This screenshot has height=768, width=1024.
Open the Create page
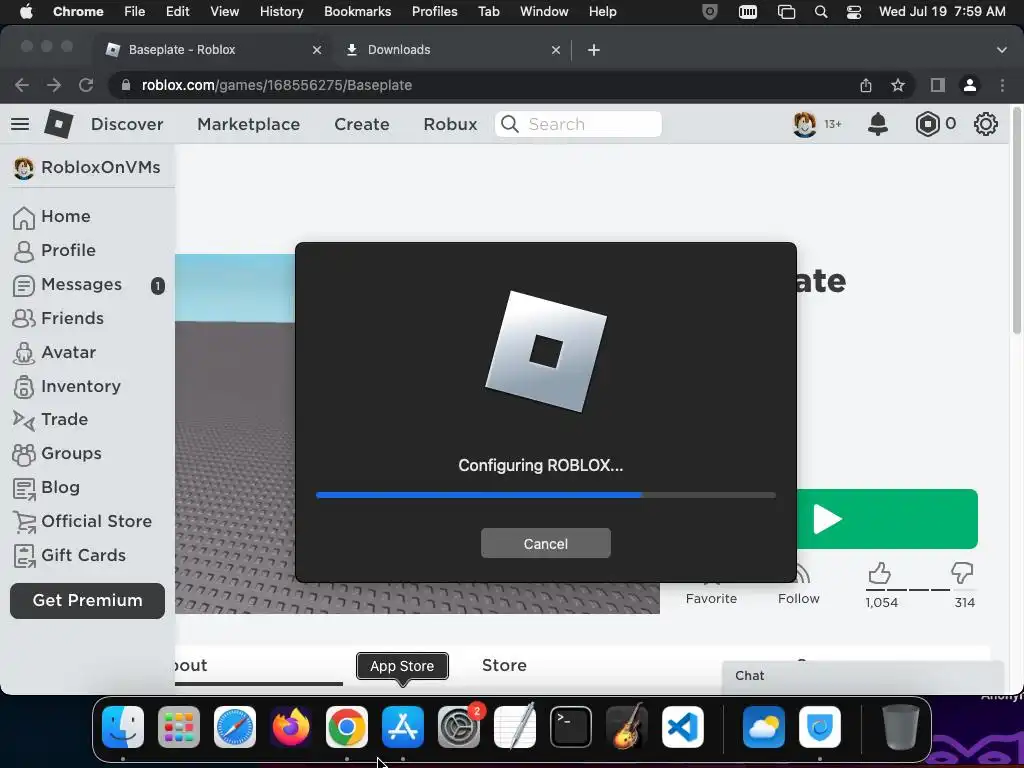pos(362,124)
